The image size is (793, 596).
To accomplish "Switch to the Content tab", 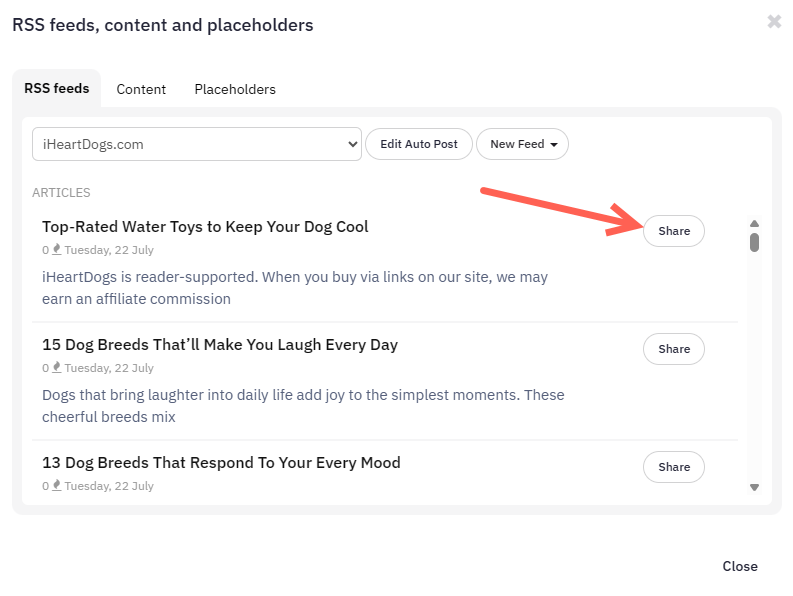I will [141, 89].
